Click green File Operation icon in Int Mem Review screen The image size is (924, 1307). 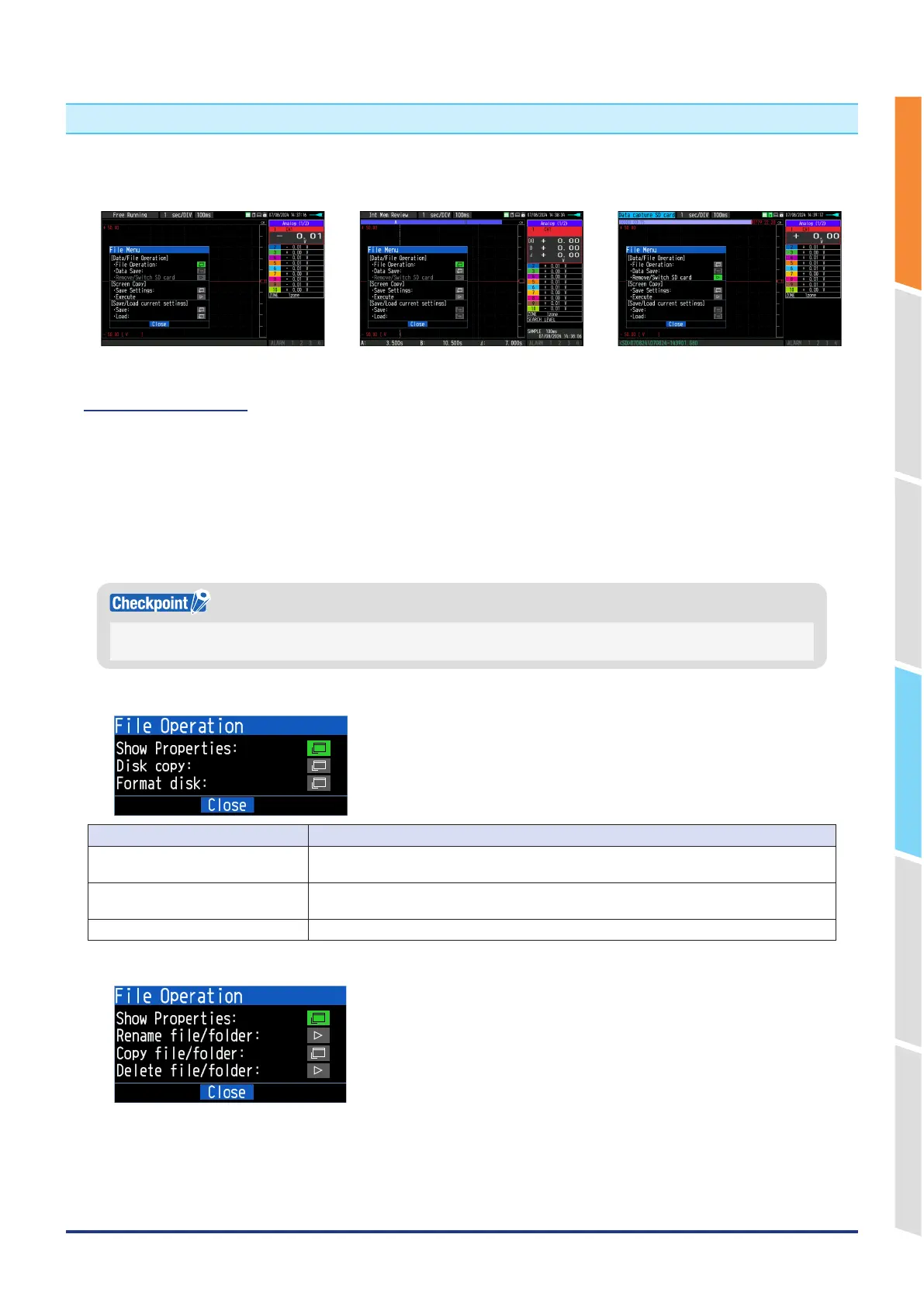coord(459,265)
